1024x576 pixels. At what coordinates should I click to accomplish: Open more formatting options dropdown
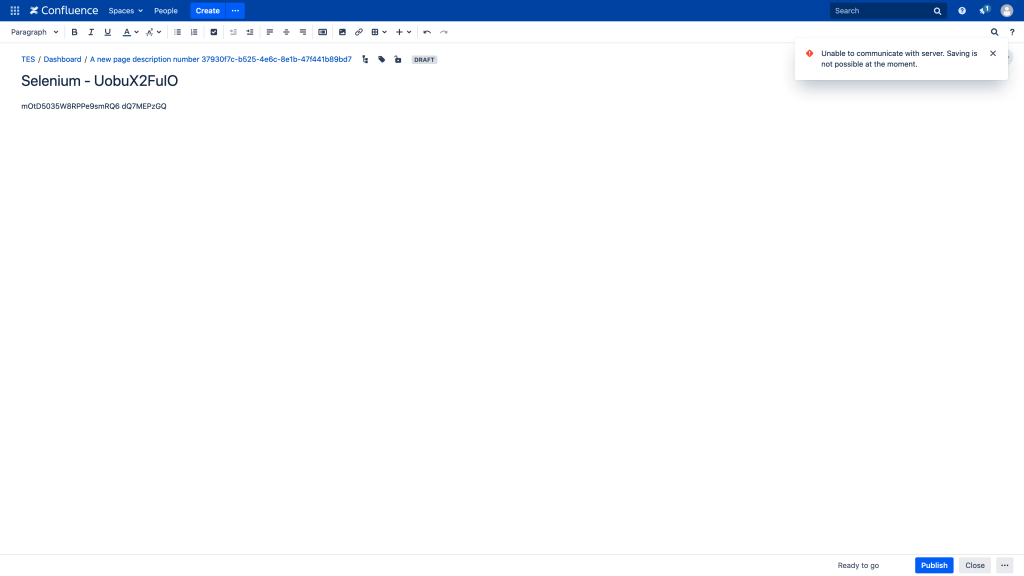coord(153,32)
